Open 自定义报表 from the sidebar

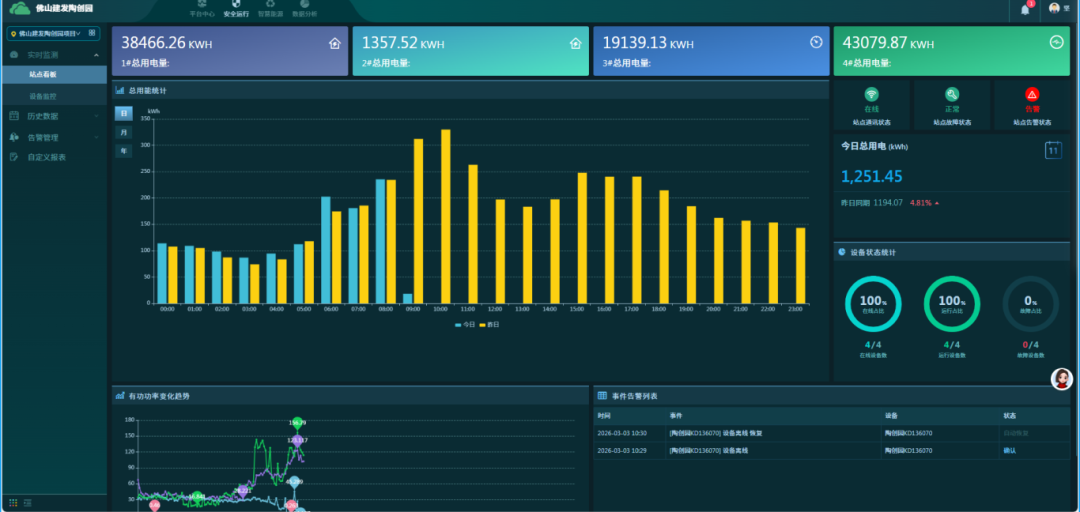point(46,157)
